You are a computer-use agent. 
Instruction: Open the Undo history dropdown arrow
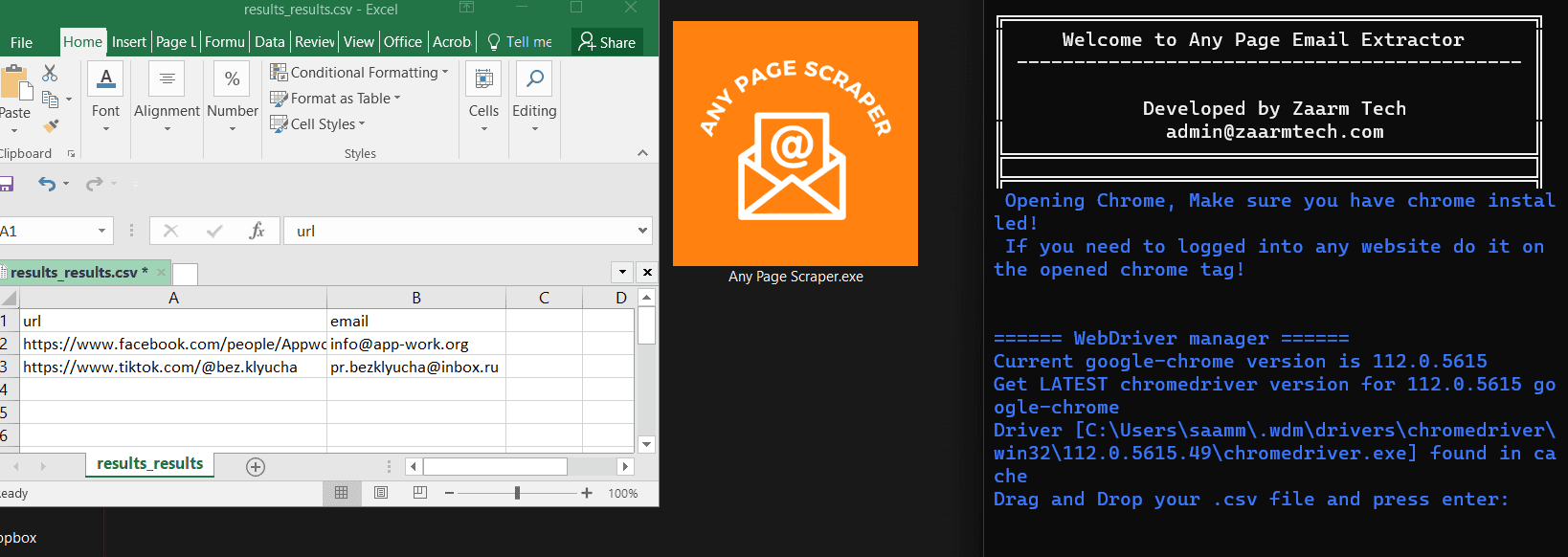[66, 184]
